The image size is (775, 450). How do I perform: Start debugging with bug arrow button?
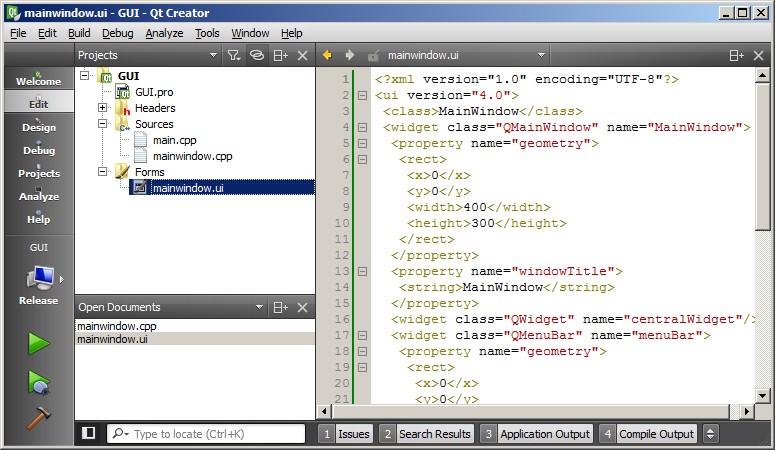click(x=39, y=382)
